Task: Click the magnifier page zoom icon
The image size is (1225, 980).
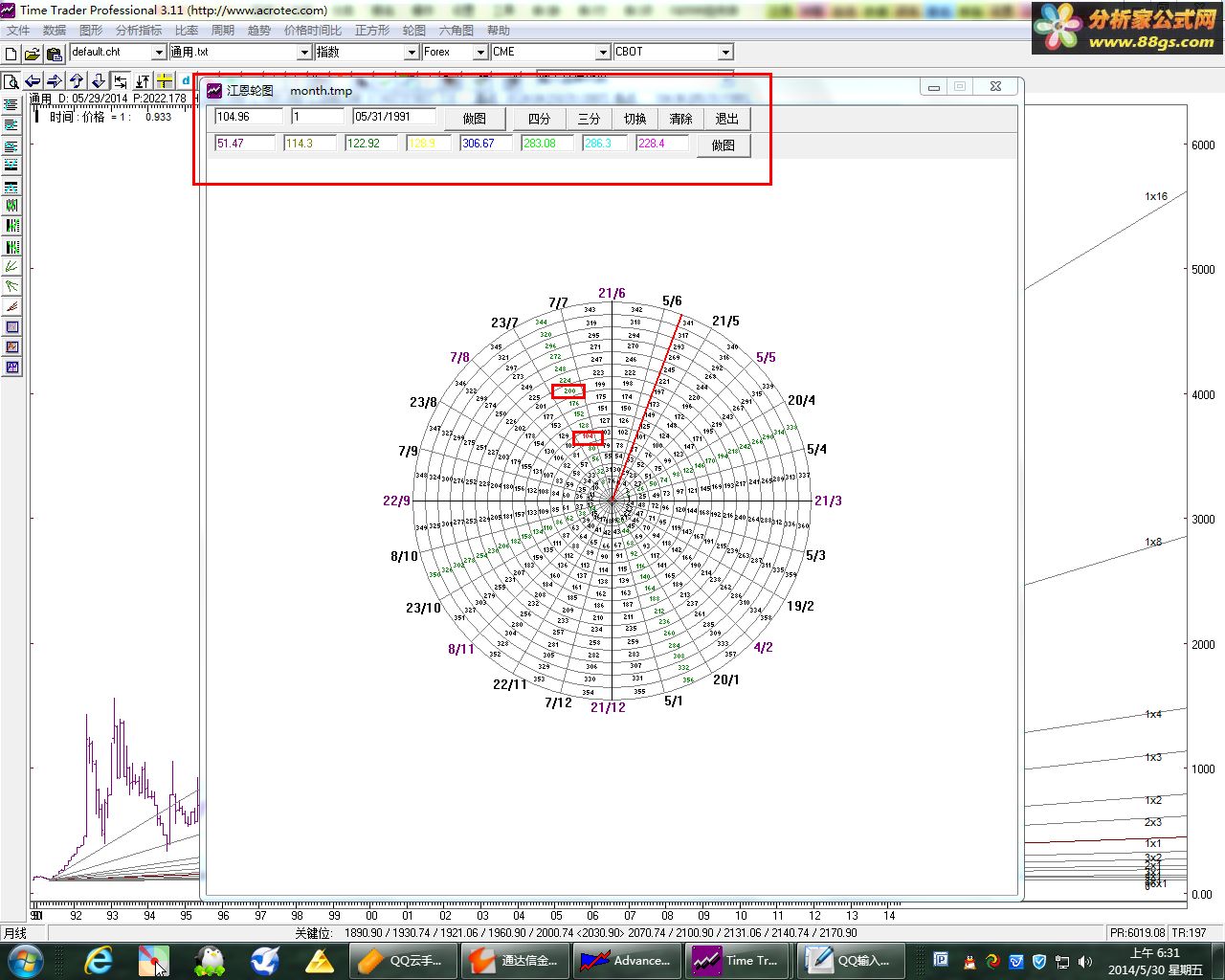Action: (x=11, y=81)
